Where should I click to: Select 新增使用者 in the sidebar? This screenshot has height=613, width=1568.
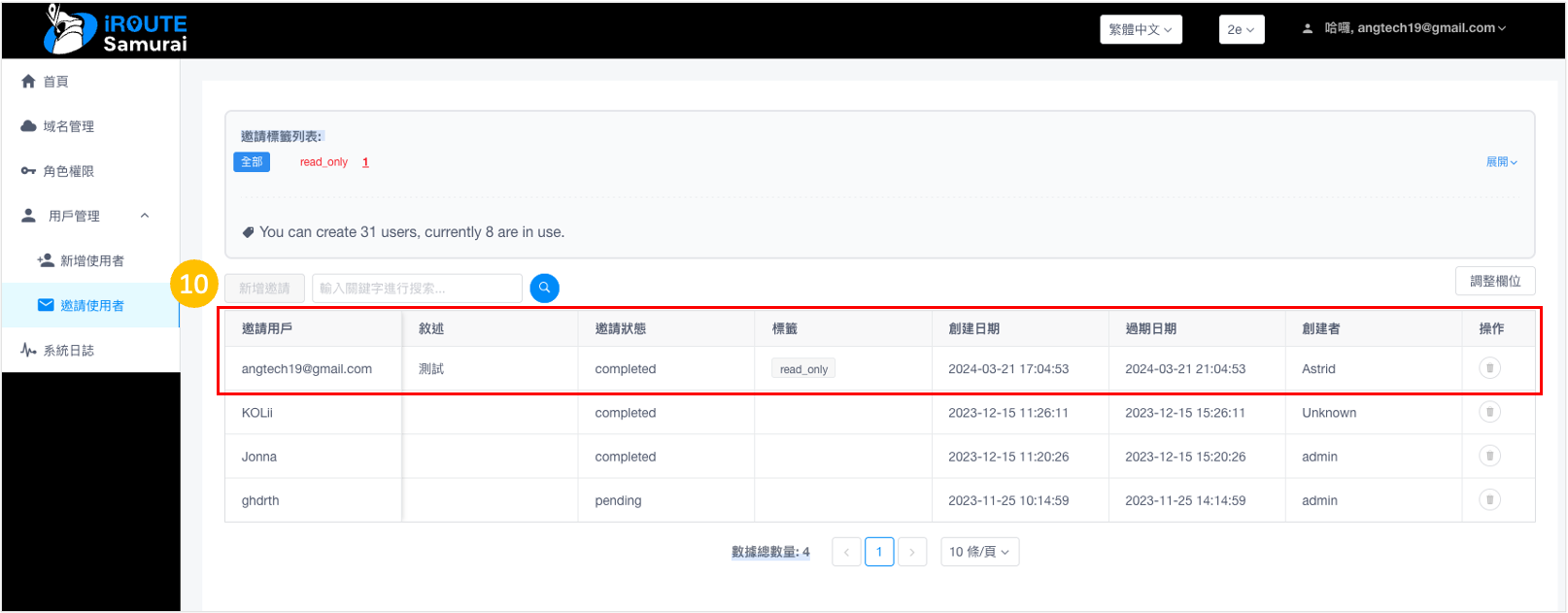(x=91, y=260)
